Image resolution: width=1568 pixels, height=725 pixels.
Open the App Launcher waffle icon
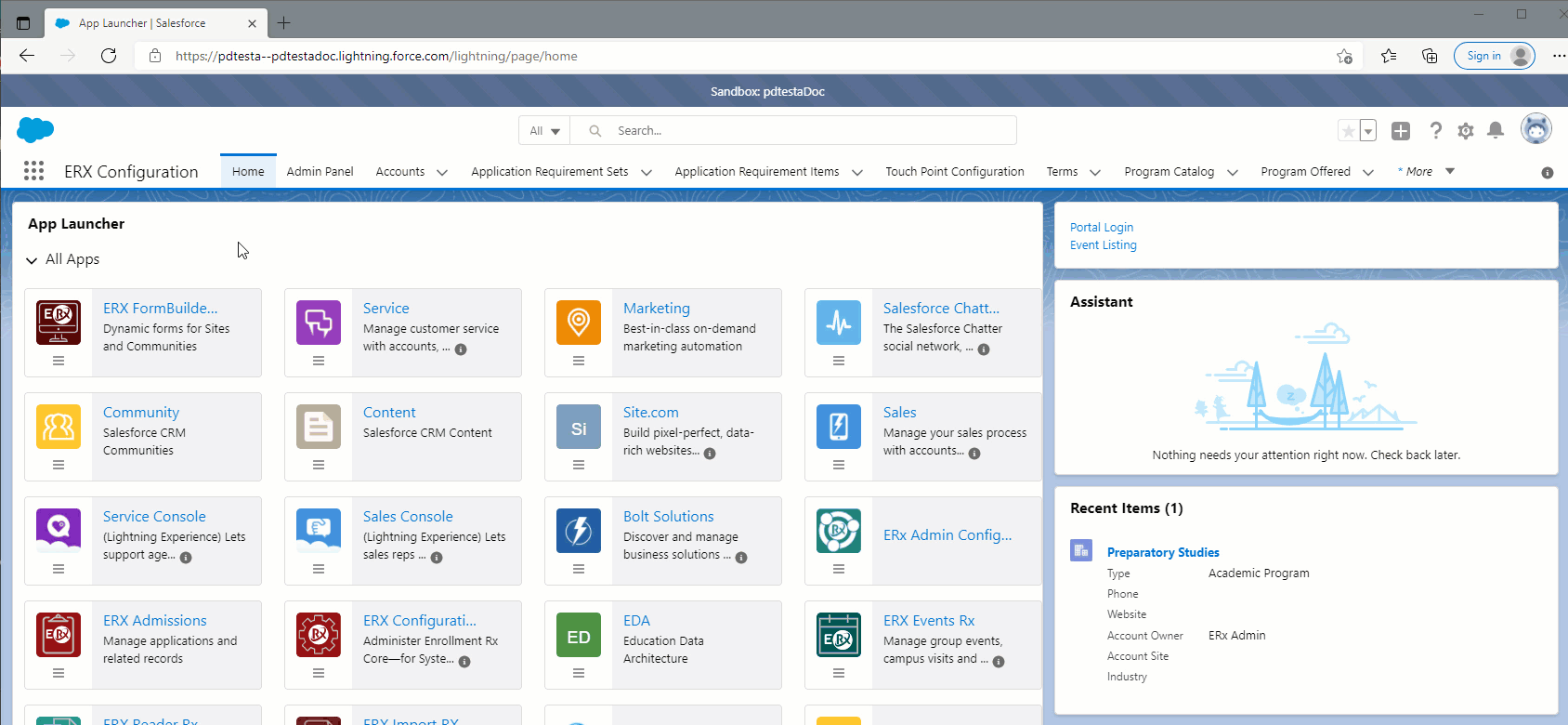click(x=33, y=171)
